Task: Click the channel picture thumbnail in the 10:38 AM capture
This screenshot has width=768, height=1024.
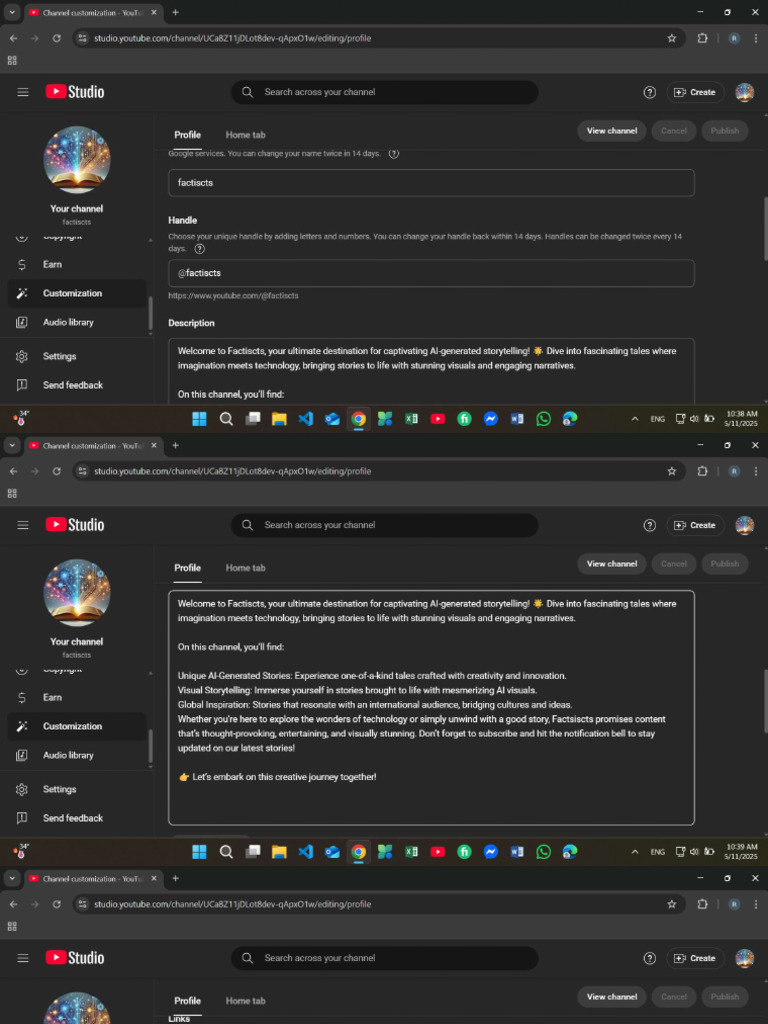Action: coord(76,160)
